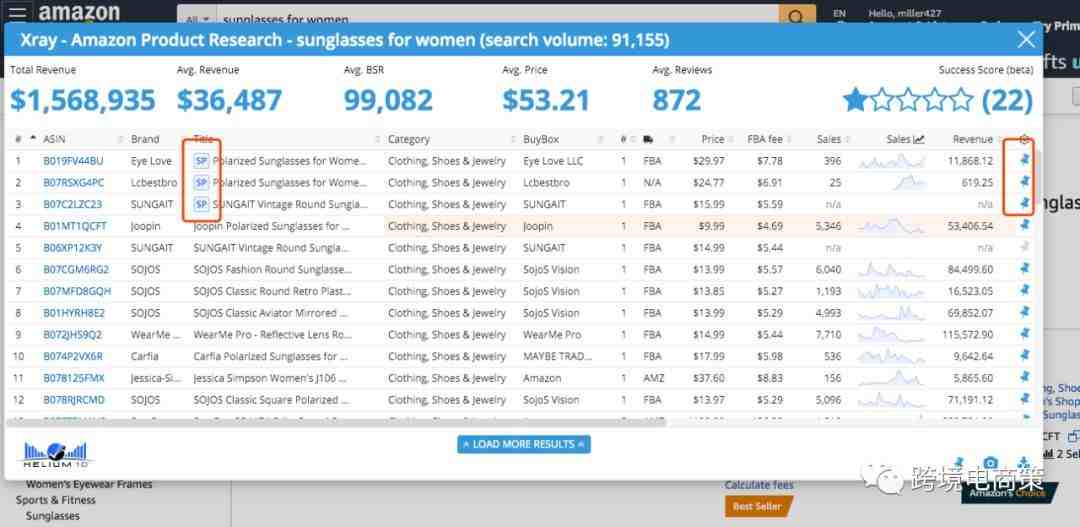Toggle pin on B07MFD8GQH row

coord(1024,291)
